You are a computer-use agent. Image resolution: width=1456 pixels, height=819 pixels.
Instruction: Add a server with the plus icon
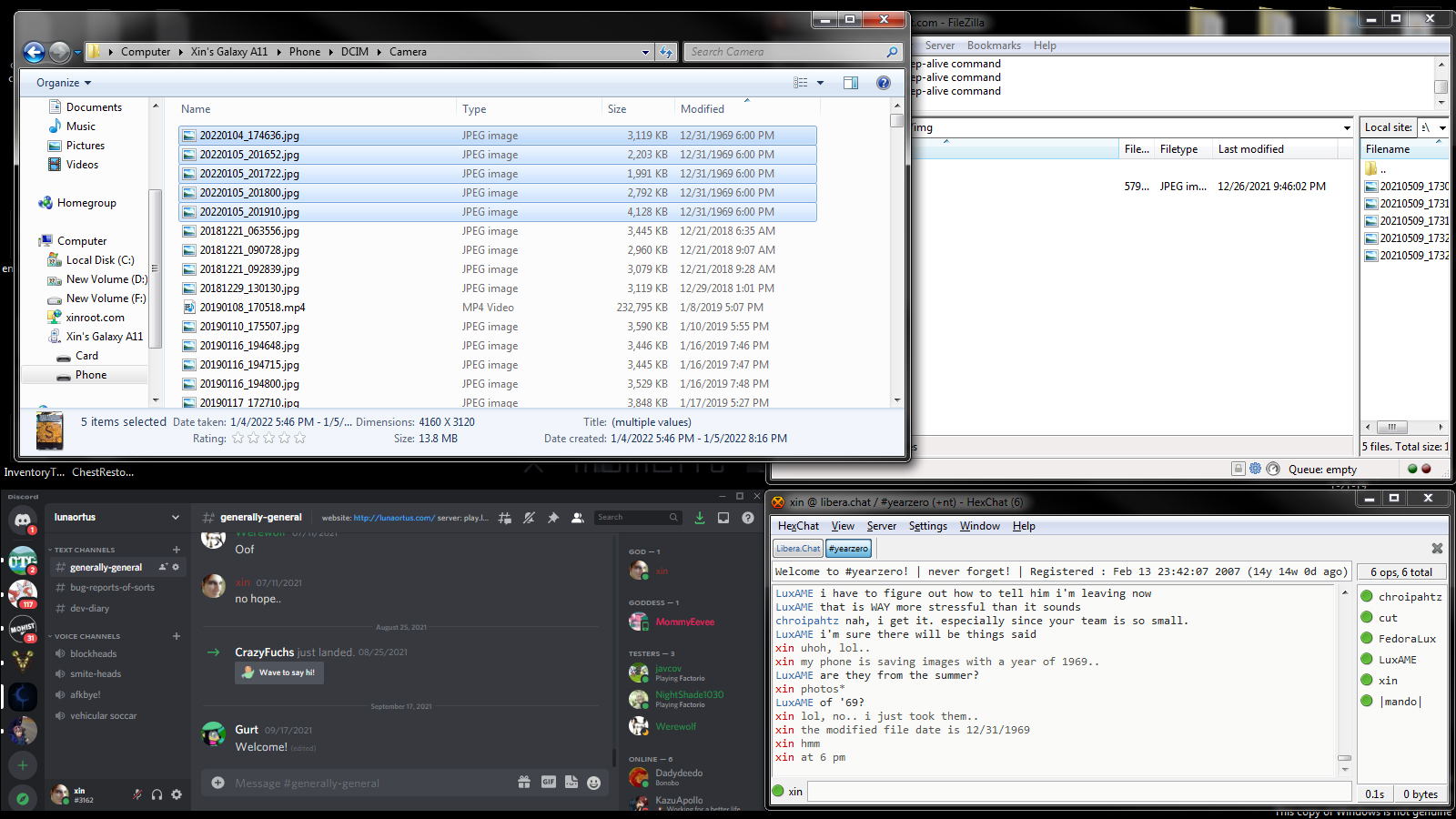(22, 765)
